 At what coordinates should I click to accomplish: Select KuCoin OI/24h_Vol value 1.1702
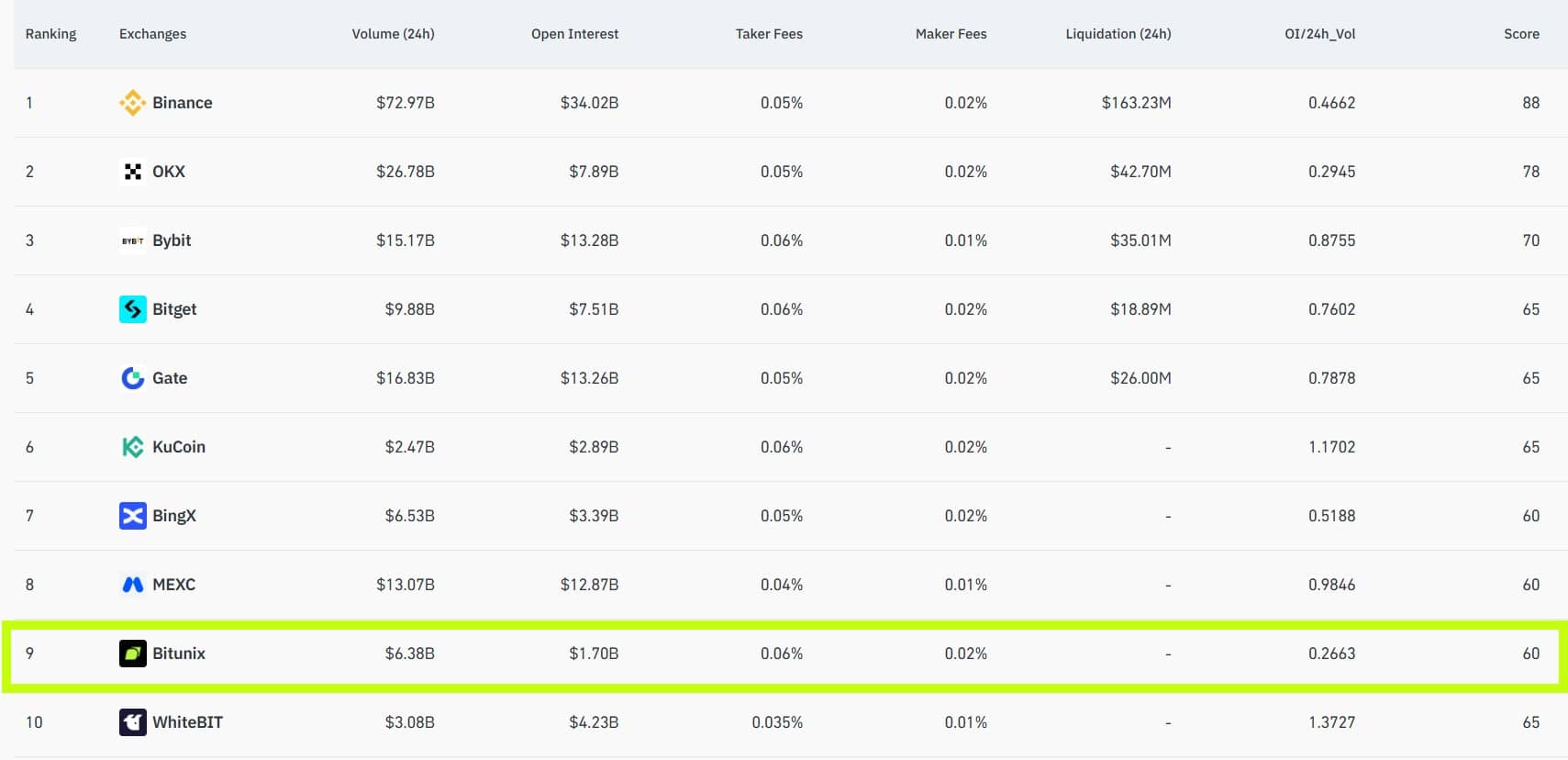coord(1332,447)
